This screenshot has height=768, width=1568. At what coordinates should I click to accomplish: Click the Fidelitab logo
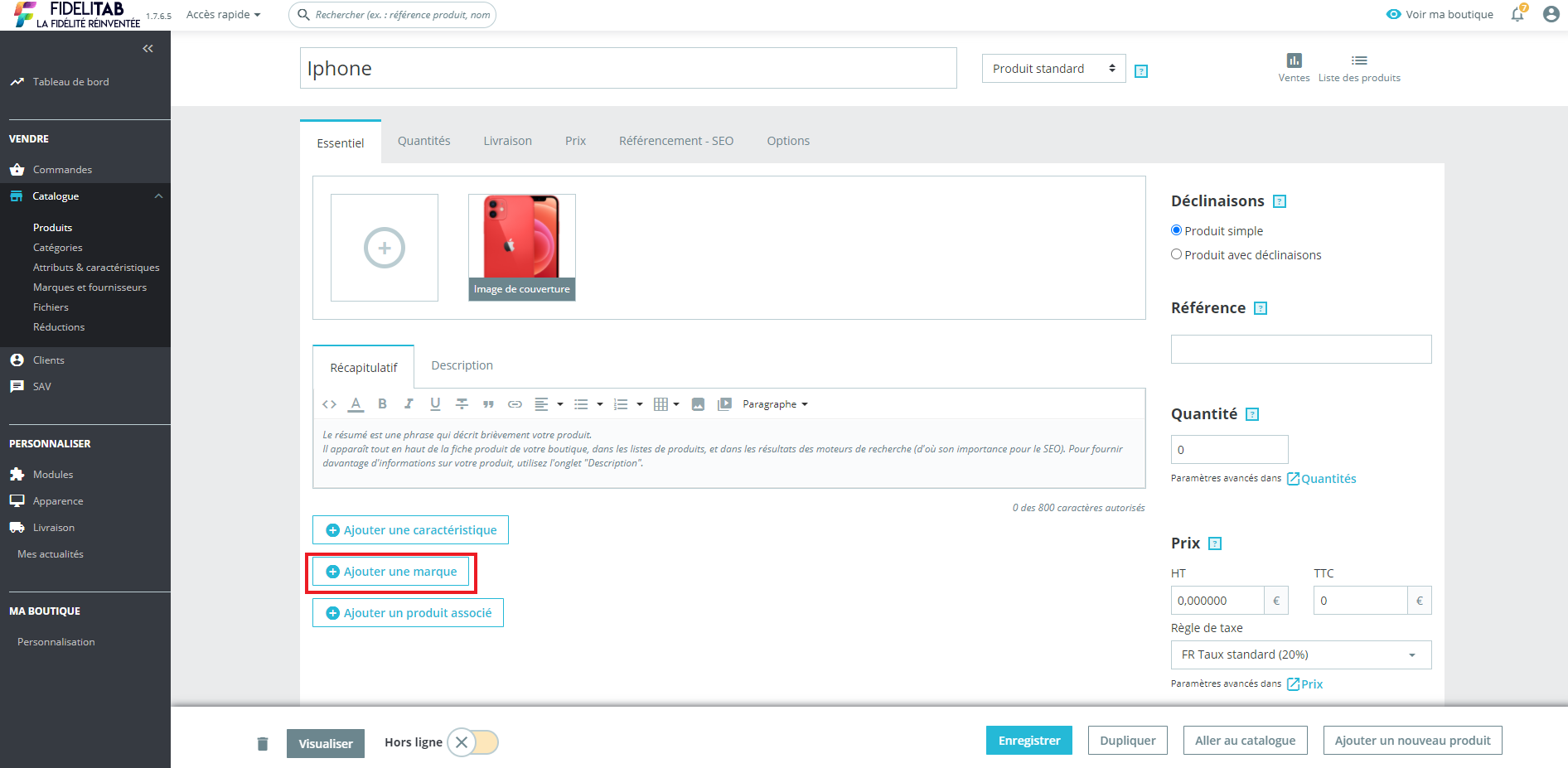coord(76,15)
